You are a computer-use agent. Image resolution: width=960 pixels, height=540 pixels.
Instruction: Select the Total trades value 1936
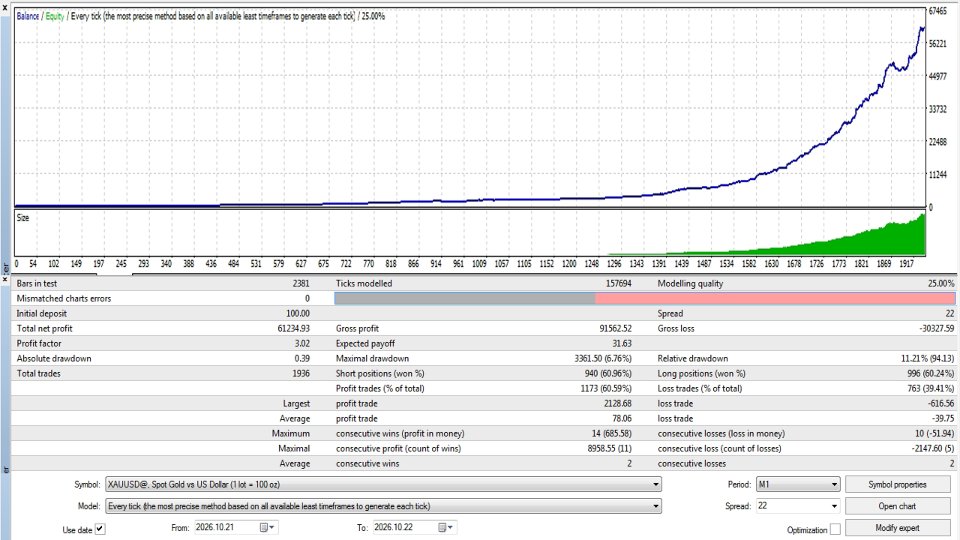point(301,373)
